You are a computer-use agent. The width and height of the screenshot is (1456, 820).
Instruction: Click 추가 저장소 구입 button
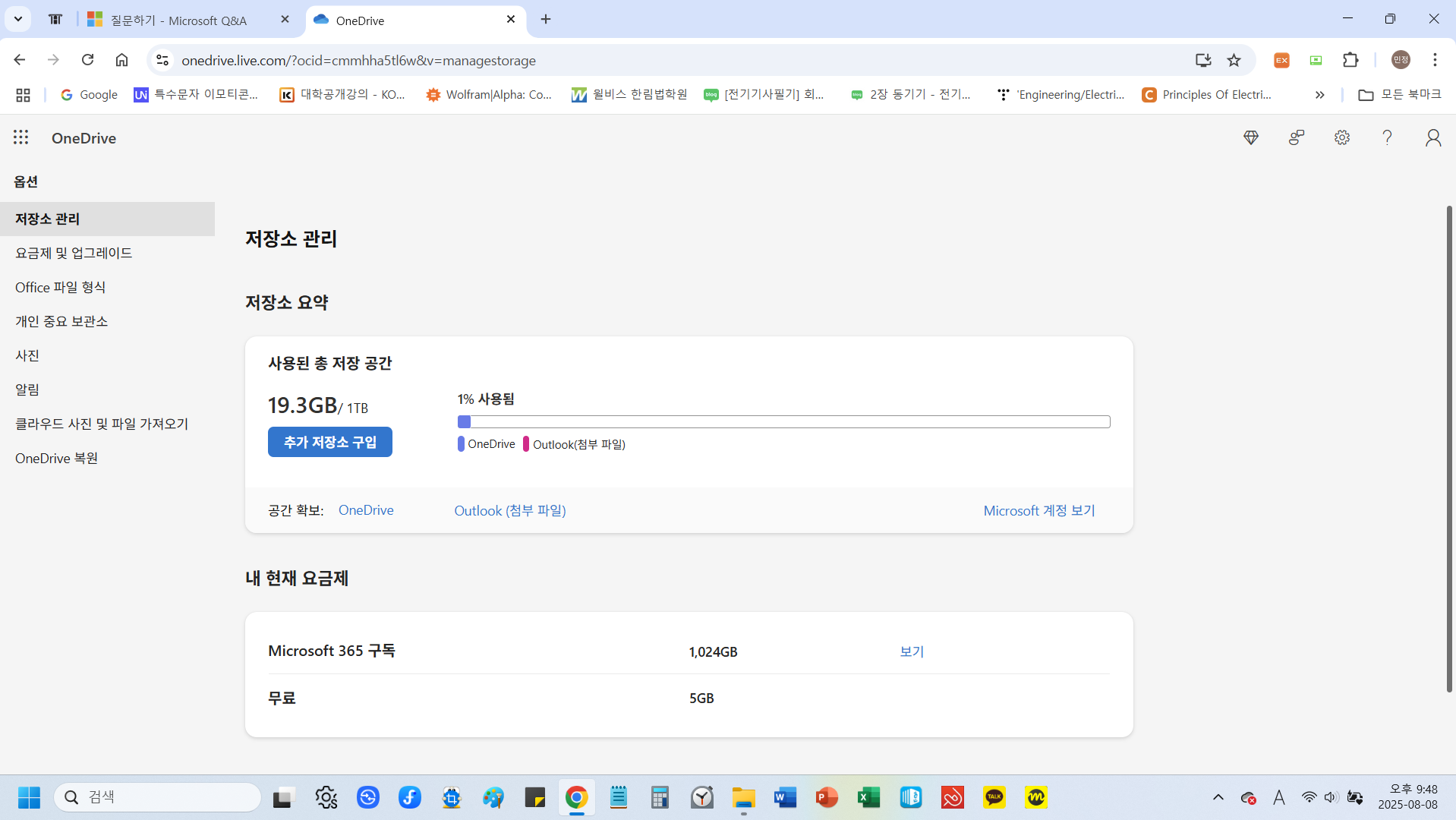coord(330,442)
